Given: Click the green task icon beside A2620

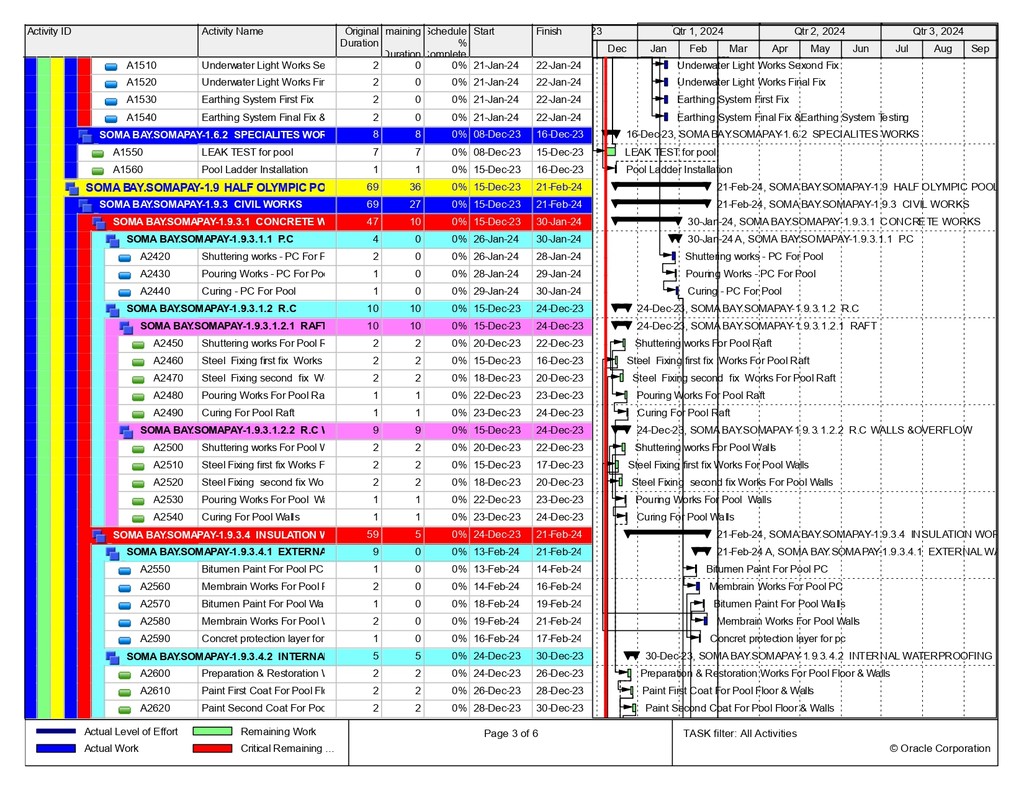Looking at the screenshot, I should (125, 709).
